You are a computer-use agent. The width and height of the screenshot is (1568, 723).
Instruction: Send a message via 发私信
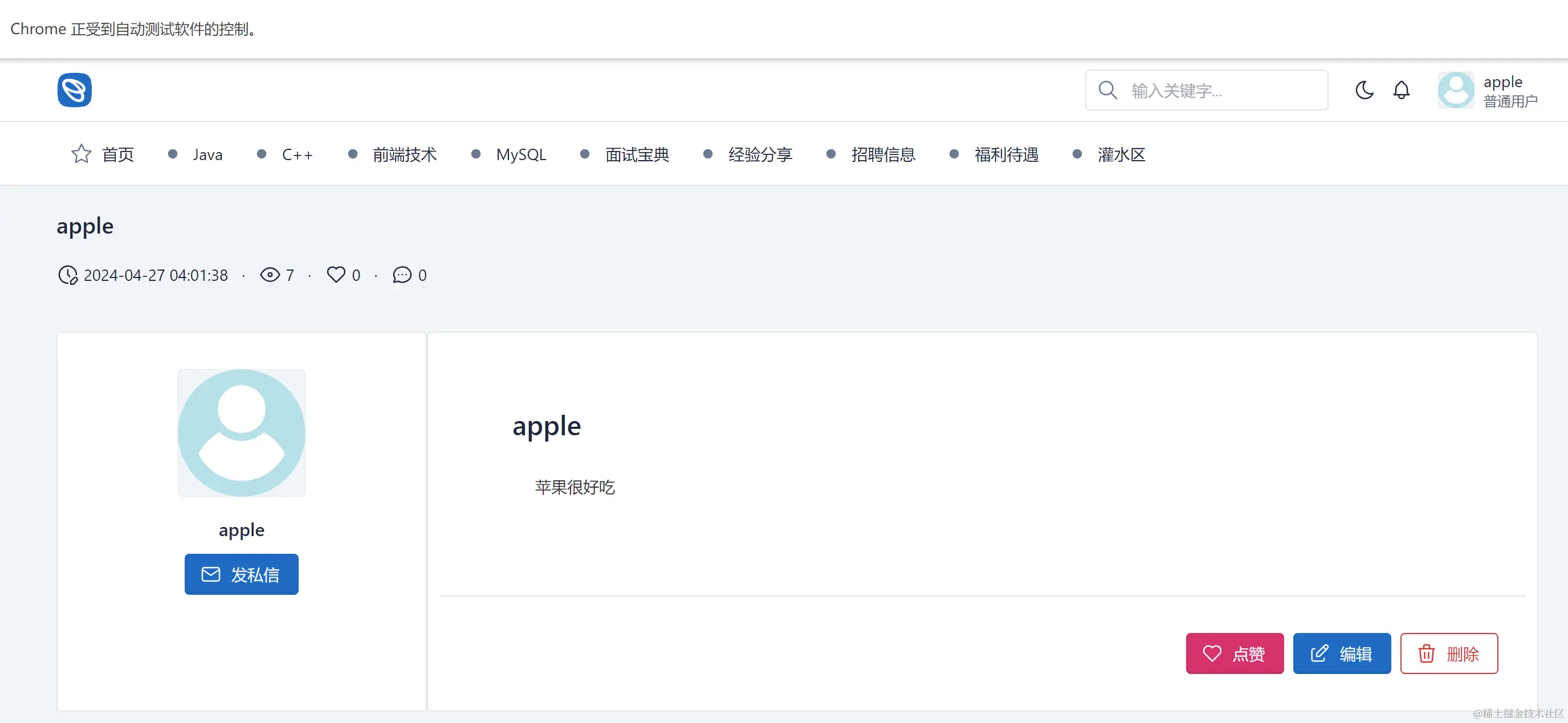[242, 574]
